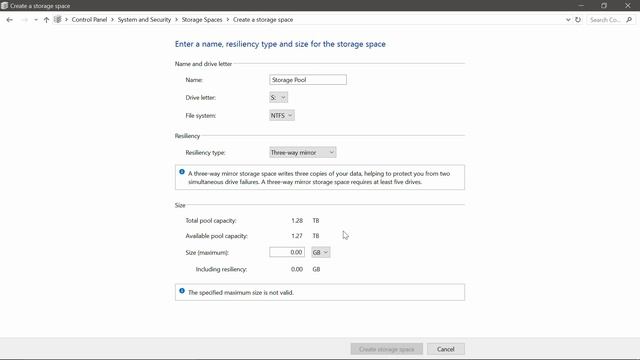Open the Resiliency type dropdown
The image size is (640, 360).
[x=302, y=152]
